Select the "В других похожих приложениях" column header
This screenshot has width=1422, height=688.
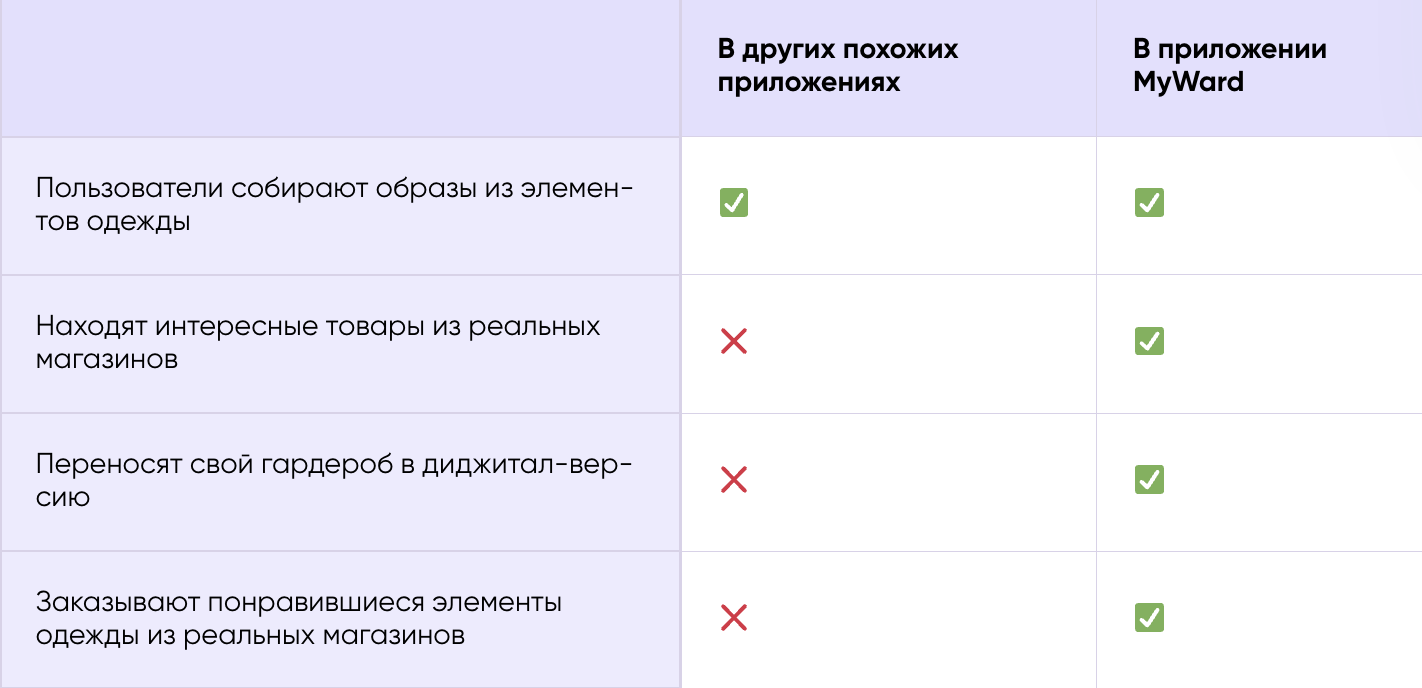pos(837,66)
